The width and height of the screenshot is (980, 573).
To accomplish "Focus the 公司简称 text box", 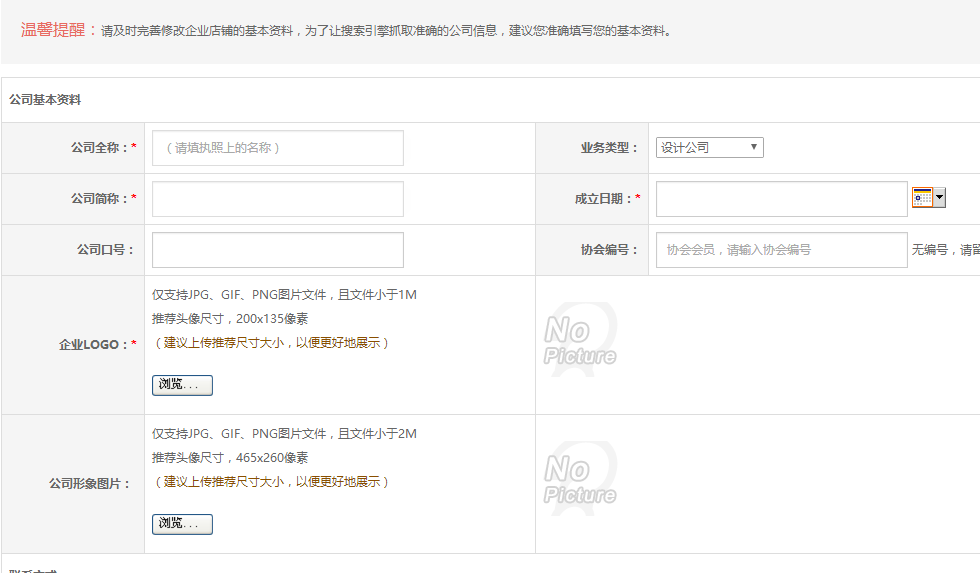I will (x=278, y=199).
